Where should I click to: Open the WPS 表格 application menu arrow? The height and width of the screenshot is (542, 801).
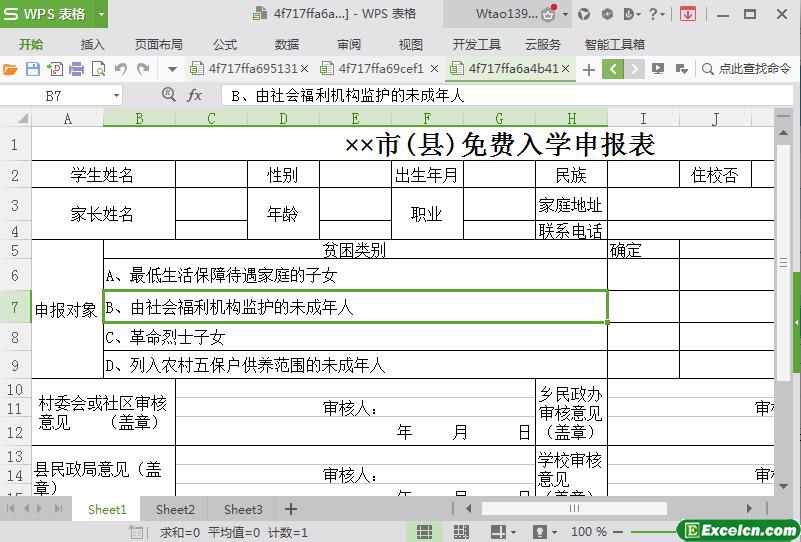tap(101, 14)
